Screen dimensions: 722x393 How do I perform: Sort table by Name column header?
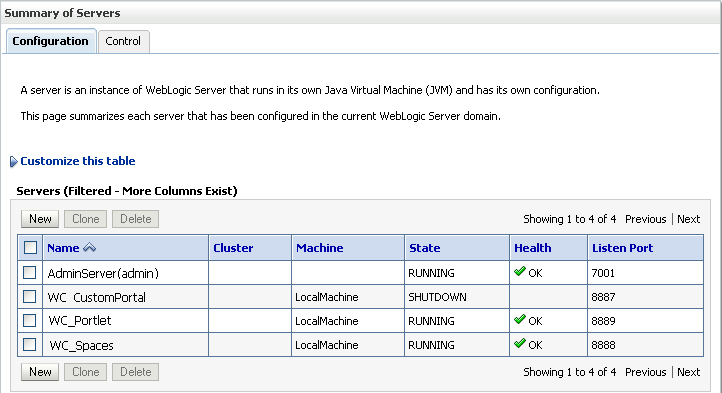(63, 248)
